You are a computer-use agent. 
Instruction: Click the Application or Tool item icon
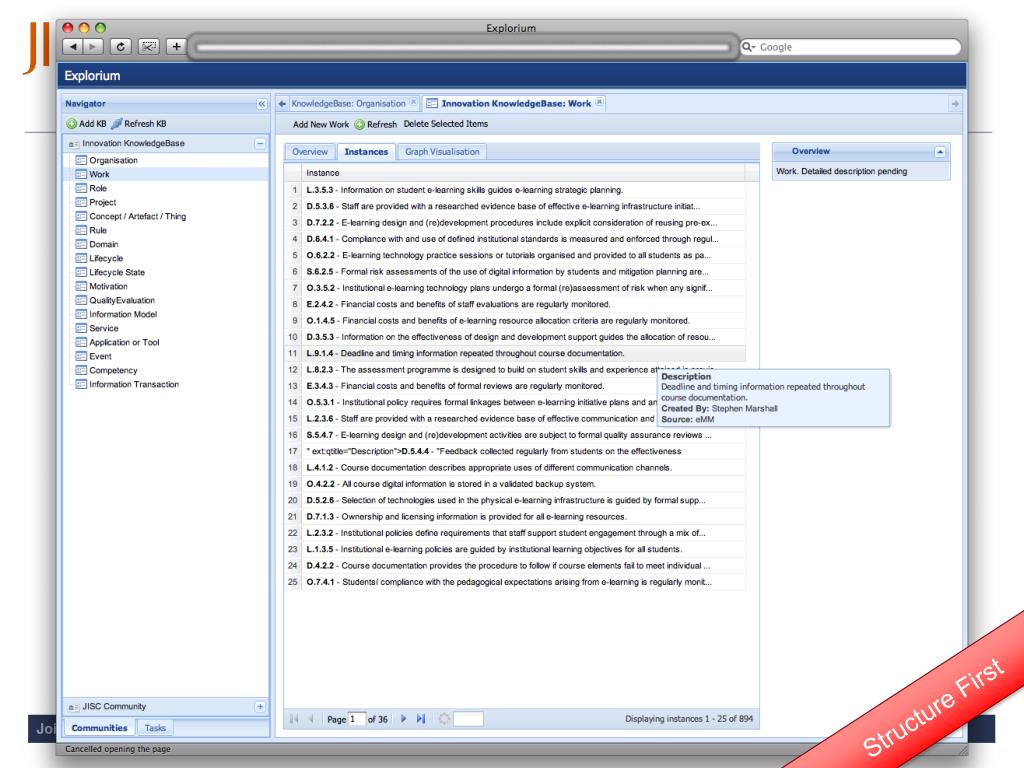(81, 342)
